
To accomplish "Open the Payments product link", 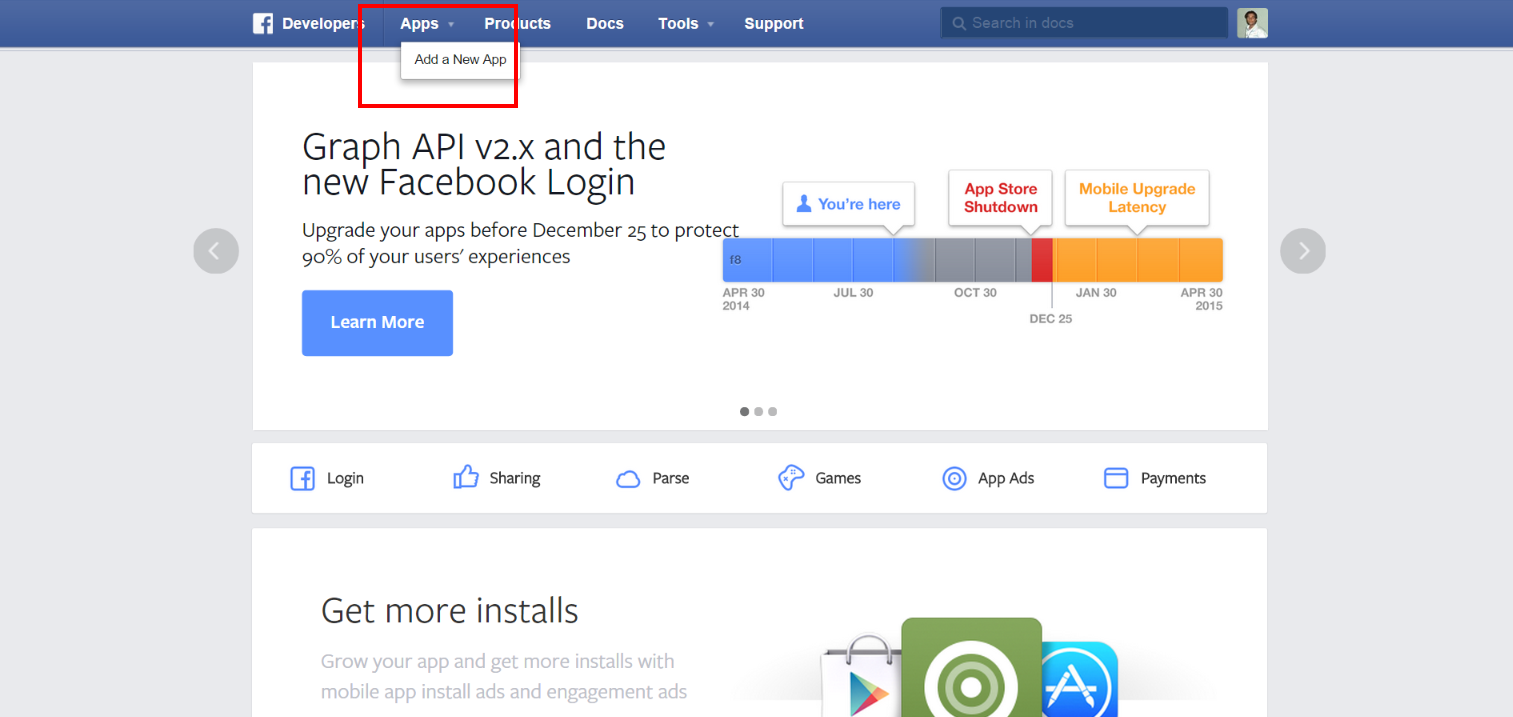I will point(1173,478).
